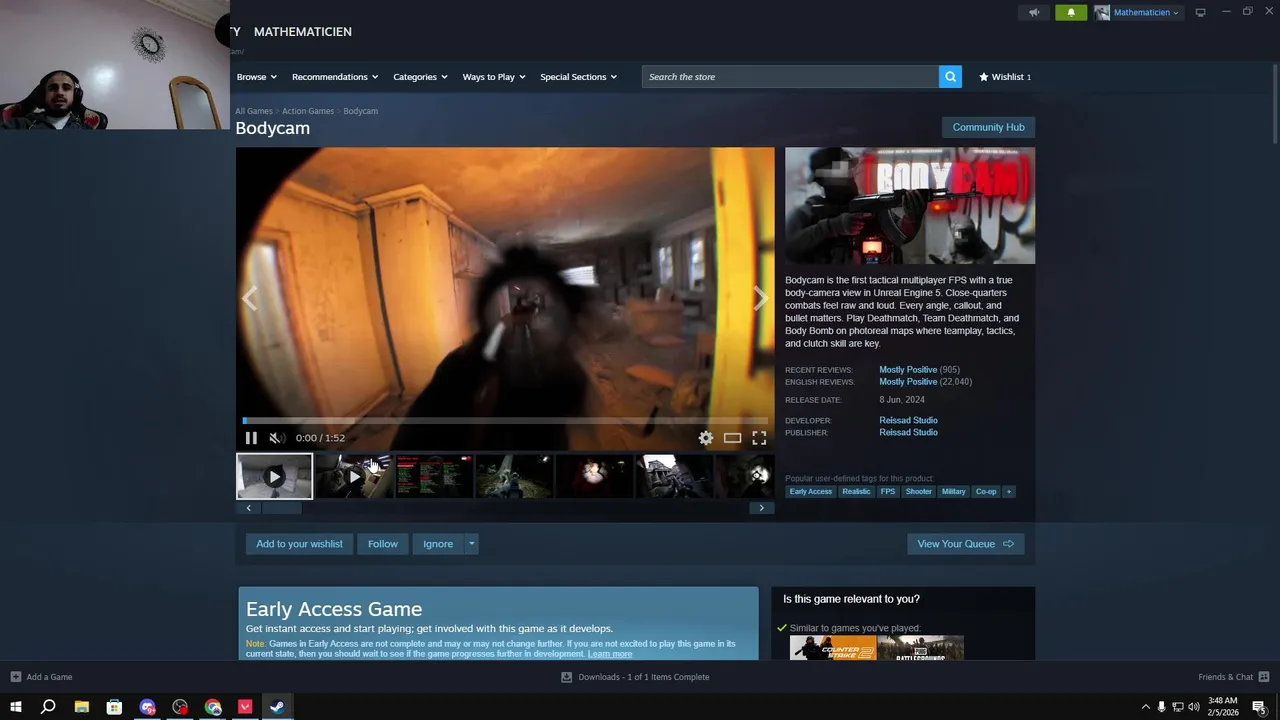Expand the Special Sections menu
This screenshot has height=720, width=1280.
pyautogui.click(x=579, y=77)
